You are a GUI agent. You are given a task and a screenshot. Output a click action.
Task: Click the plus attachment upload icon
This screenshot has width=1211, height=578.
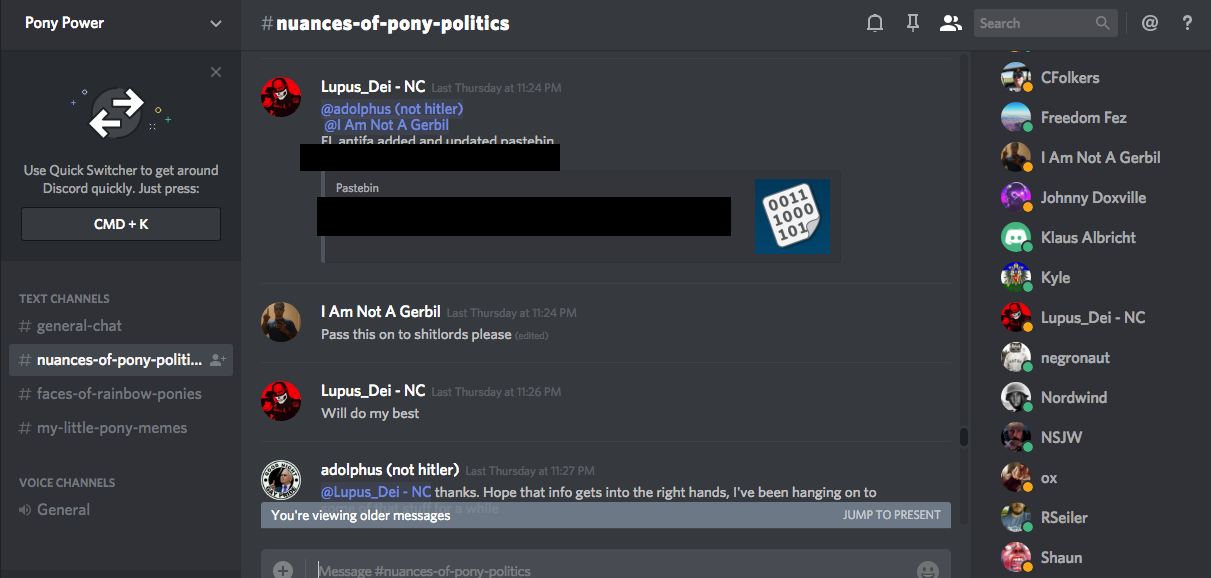point(283,570)
